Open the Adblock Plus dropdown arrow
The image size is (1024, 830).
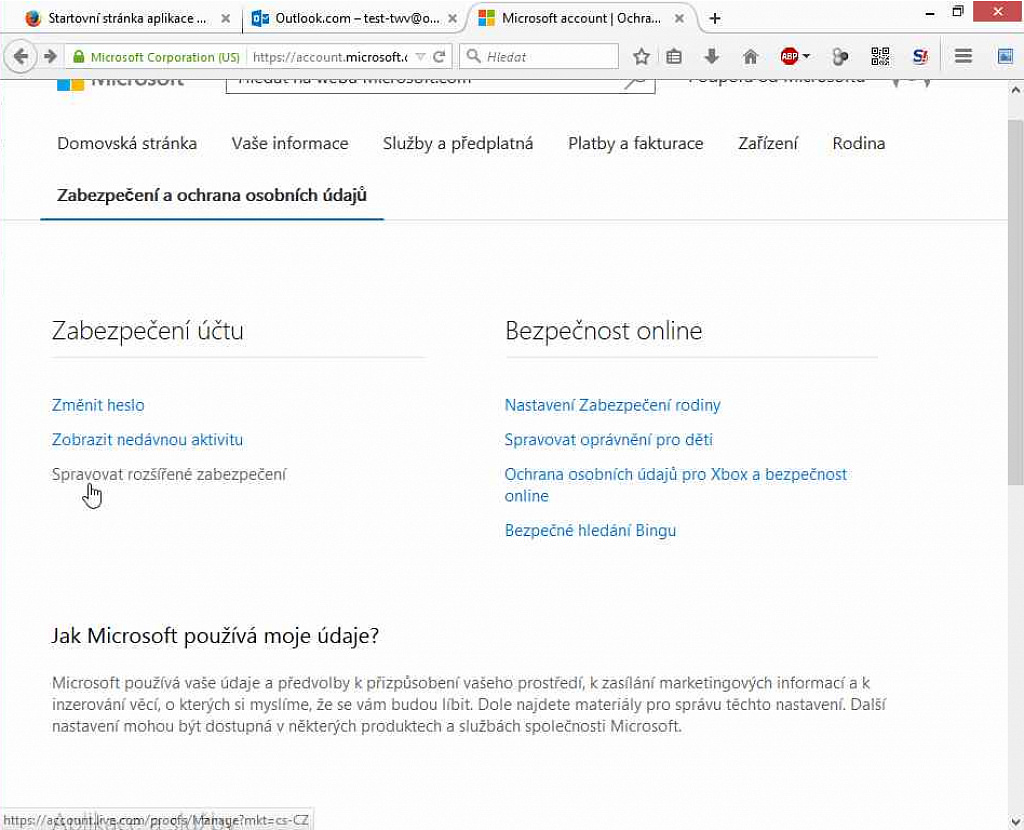pos(807,57)
